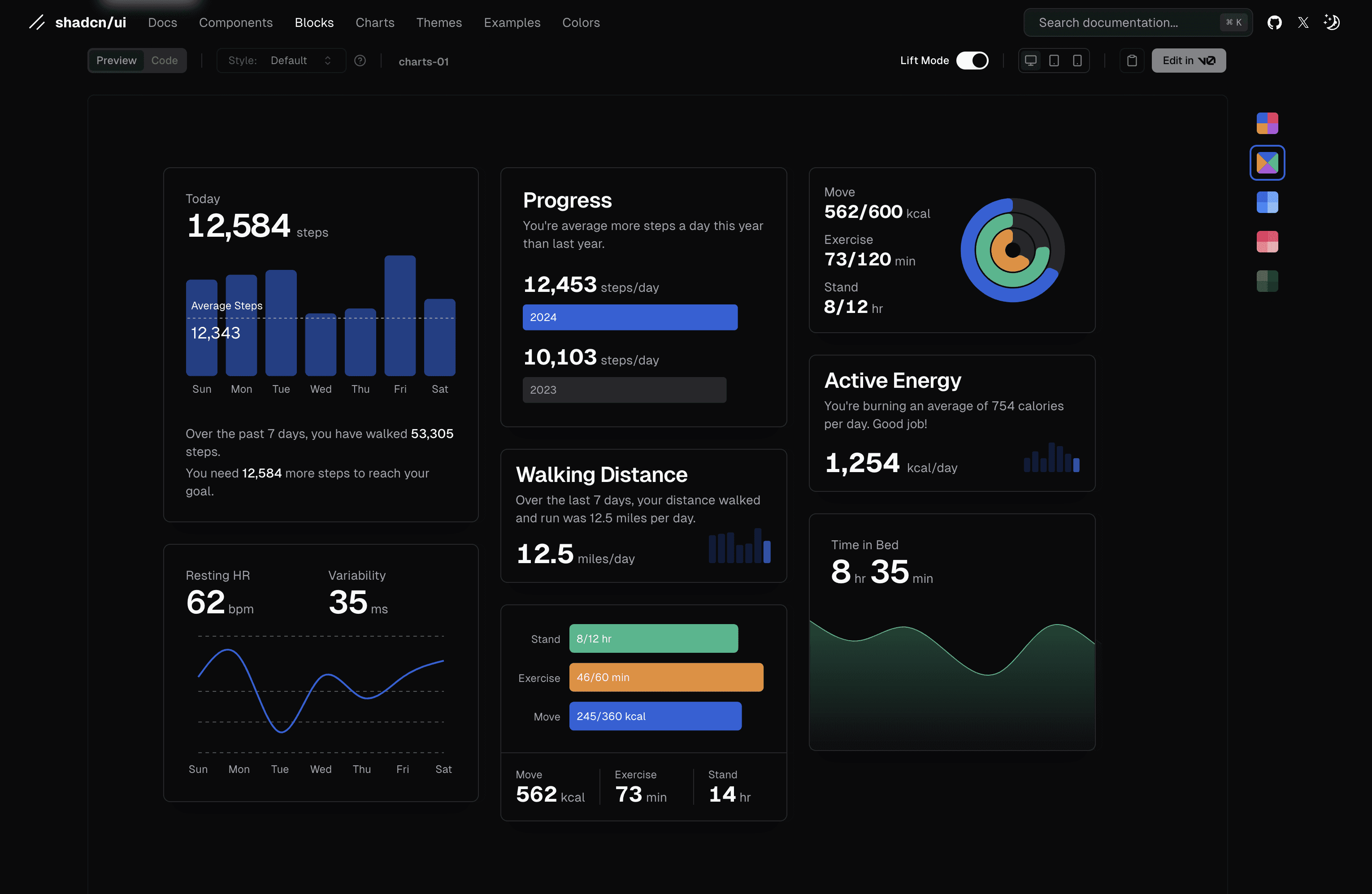This screenshot has height=894, width=1372.
Task: Click the footer Stand 14 hr value
Action: pyautogui.click(x=729, y=794)
